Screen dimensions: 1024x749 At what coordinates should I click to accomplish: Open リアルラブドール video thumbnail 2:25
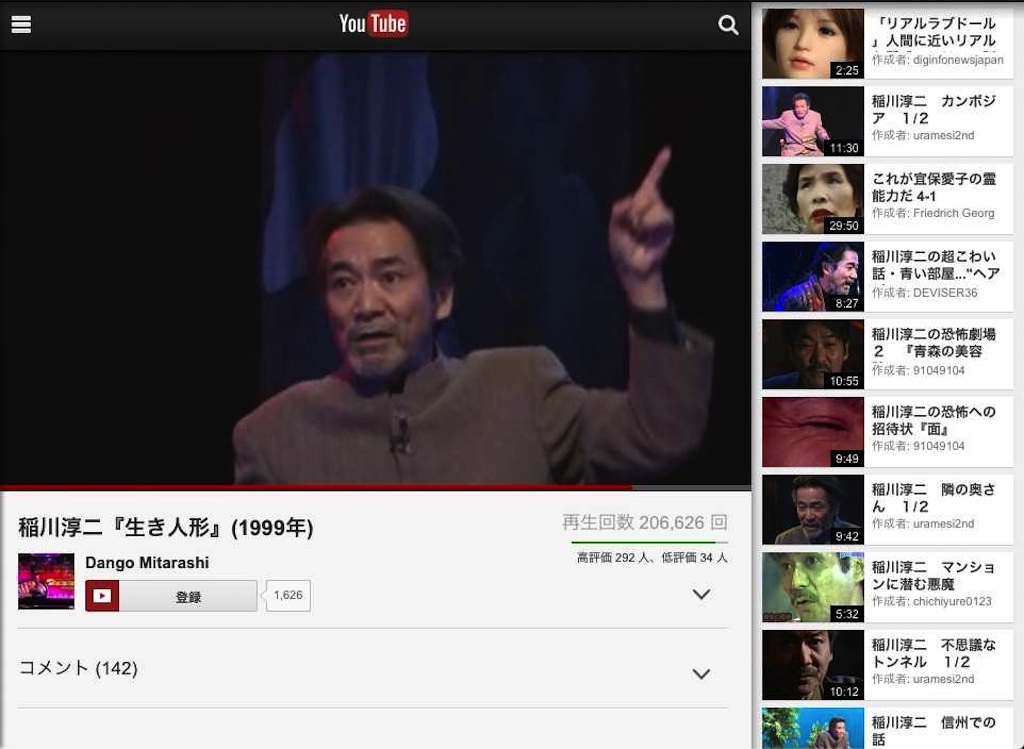[x=813, y=44]
